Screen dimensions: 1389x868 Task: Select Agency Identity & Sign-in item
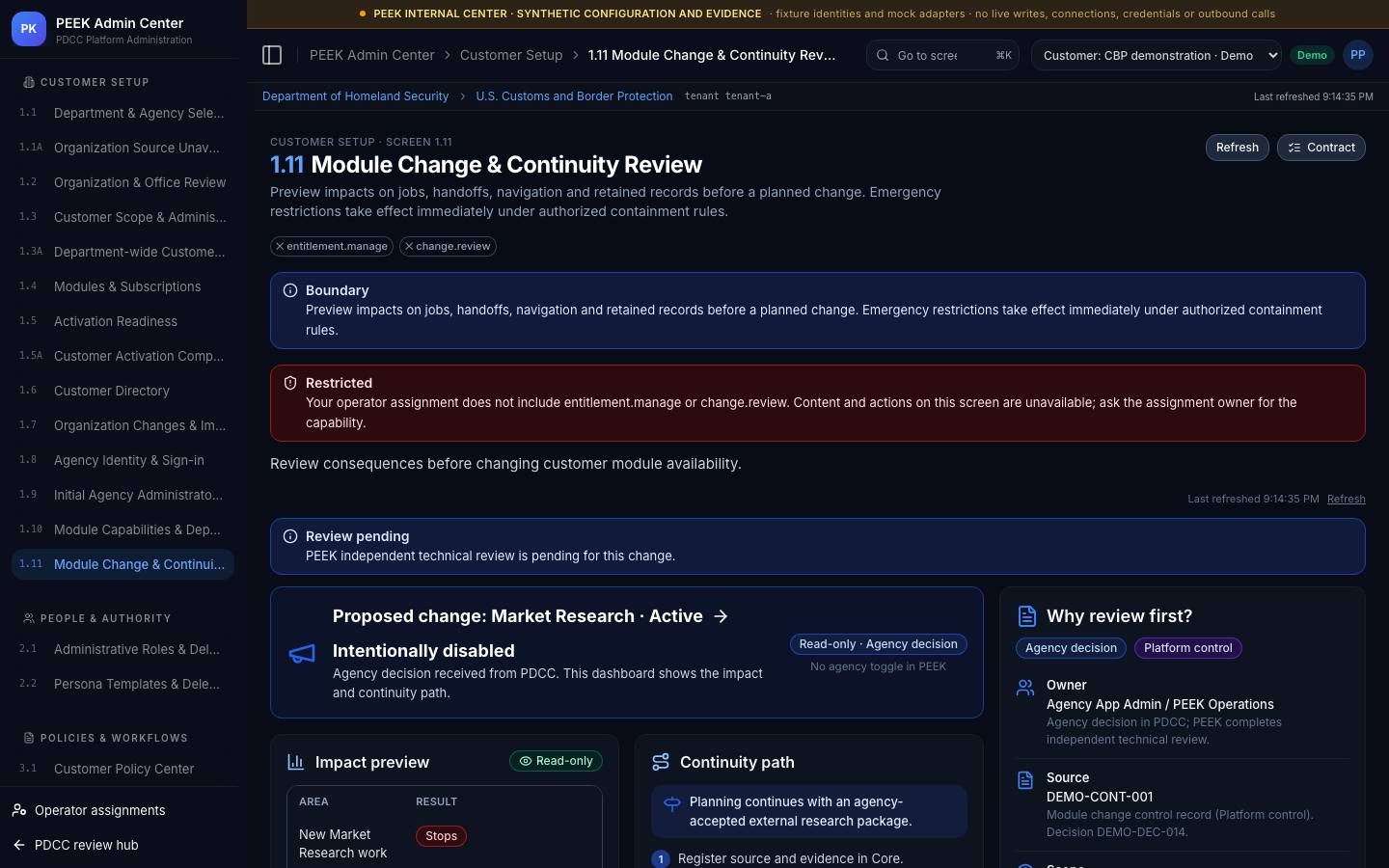point(123,460)
